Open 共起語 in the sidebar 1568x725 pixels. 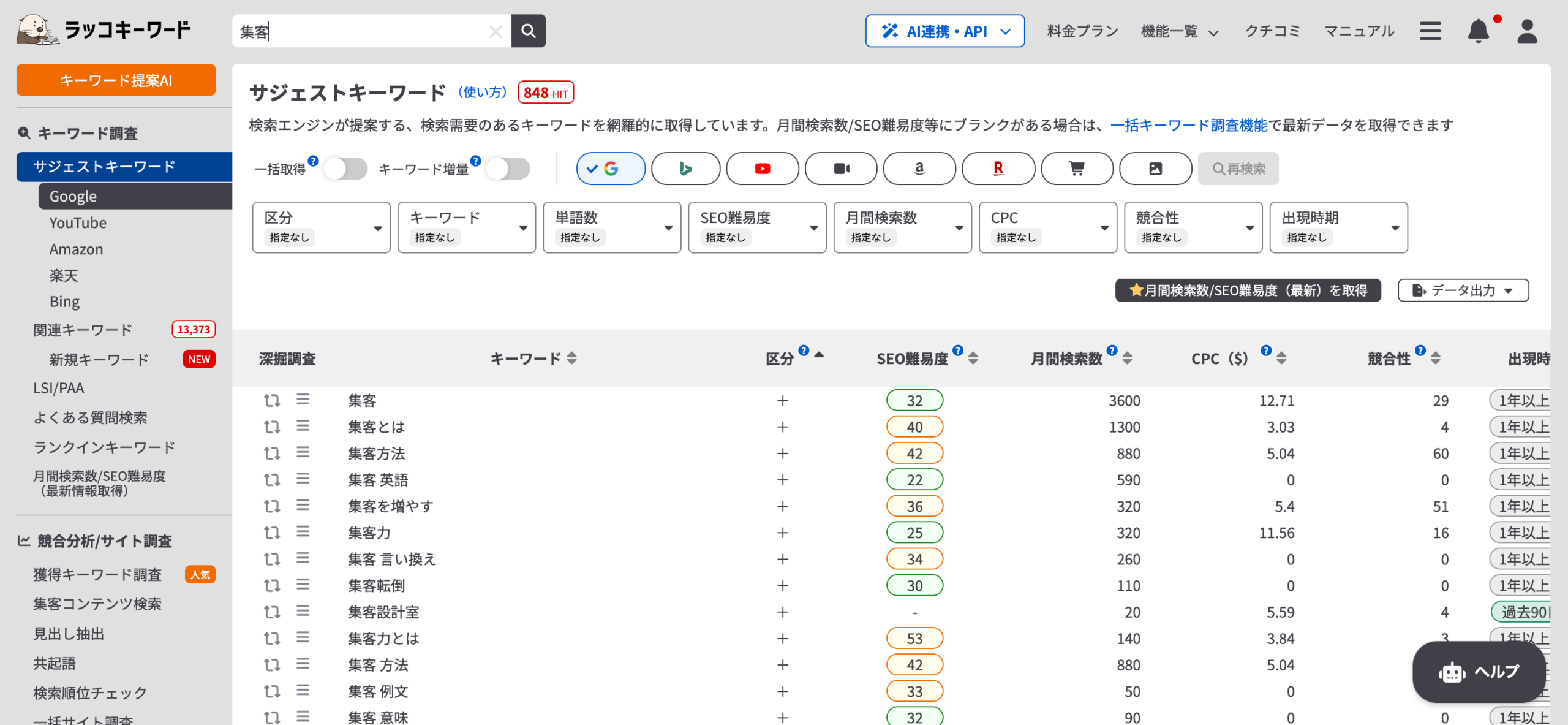coord(55,663)
